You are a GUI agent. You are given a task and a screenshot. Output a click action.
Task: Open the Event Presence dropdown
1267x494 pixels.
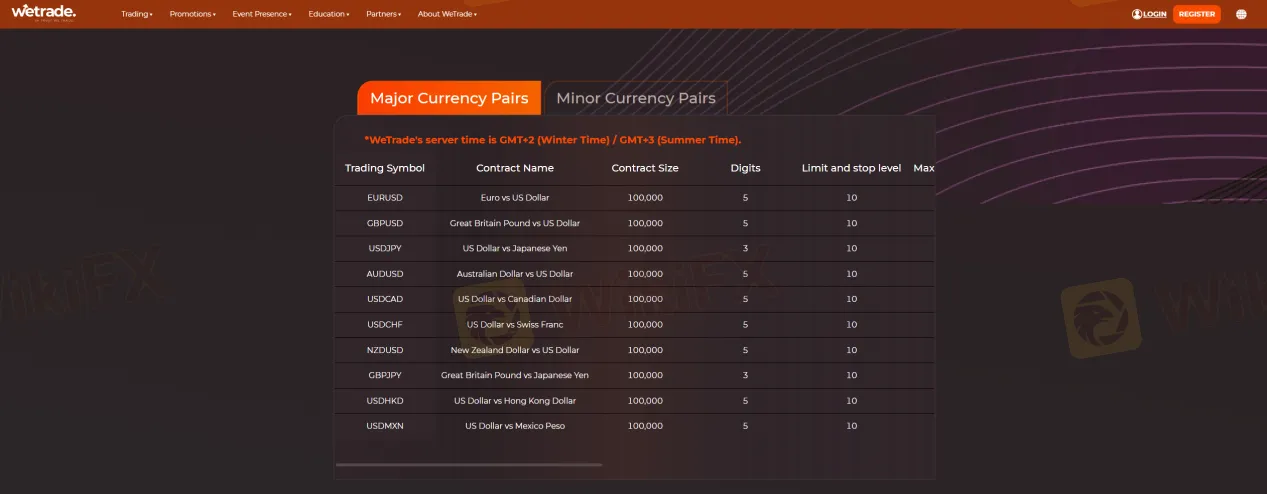(x=262, y=15)
